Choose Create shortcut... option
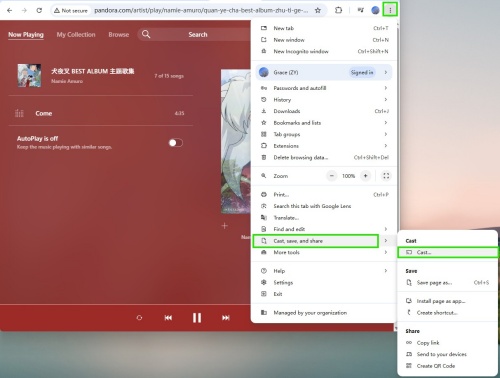Screen dimensions: 500x378 tap(448, 313)
